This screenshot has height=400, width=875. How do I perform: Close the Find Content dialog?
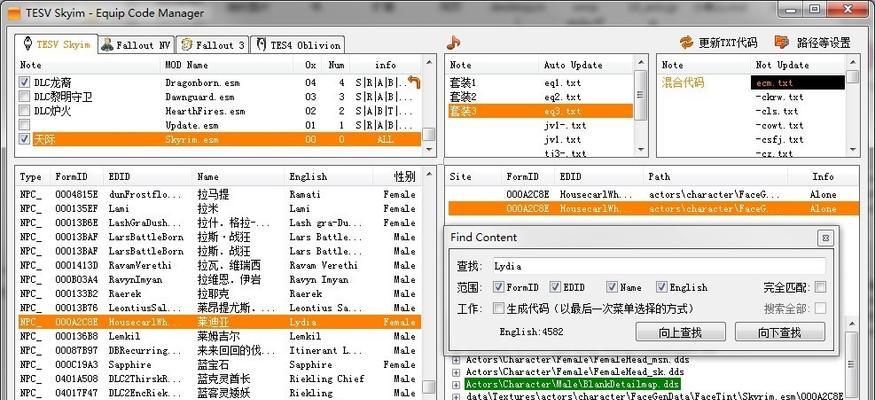tap(826, 238)
